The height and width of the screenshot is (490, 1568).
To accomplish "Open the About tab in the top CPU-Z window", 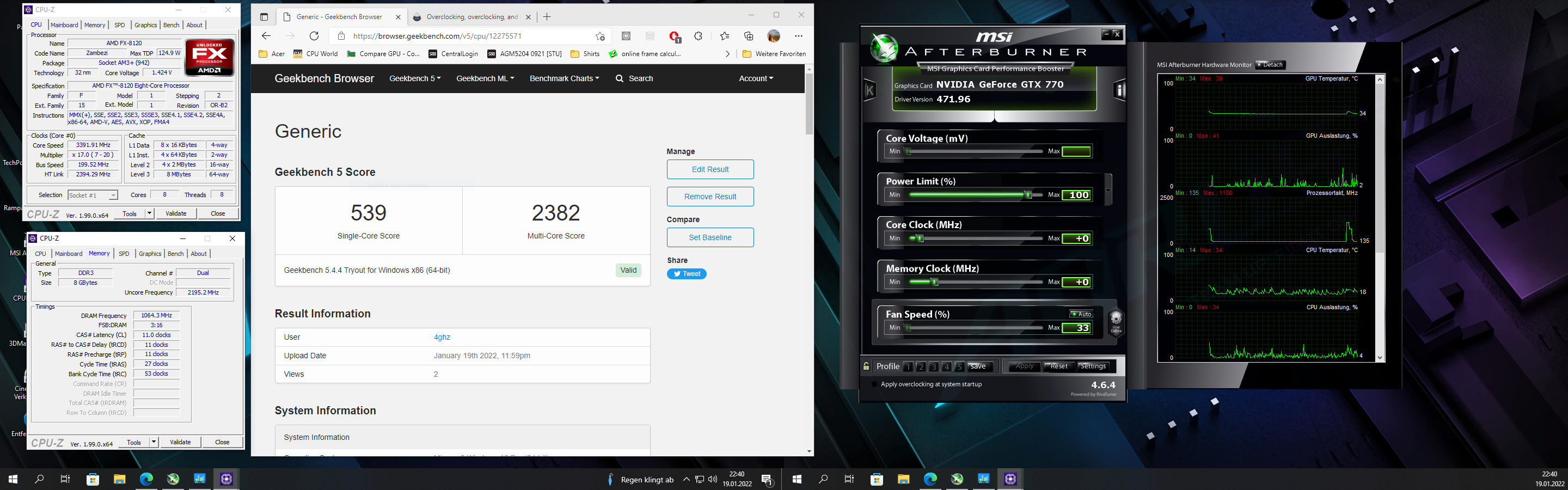I will [195, 25].
